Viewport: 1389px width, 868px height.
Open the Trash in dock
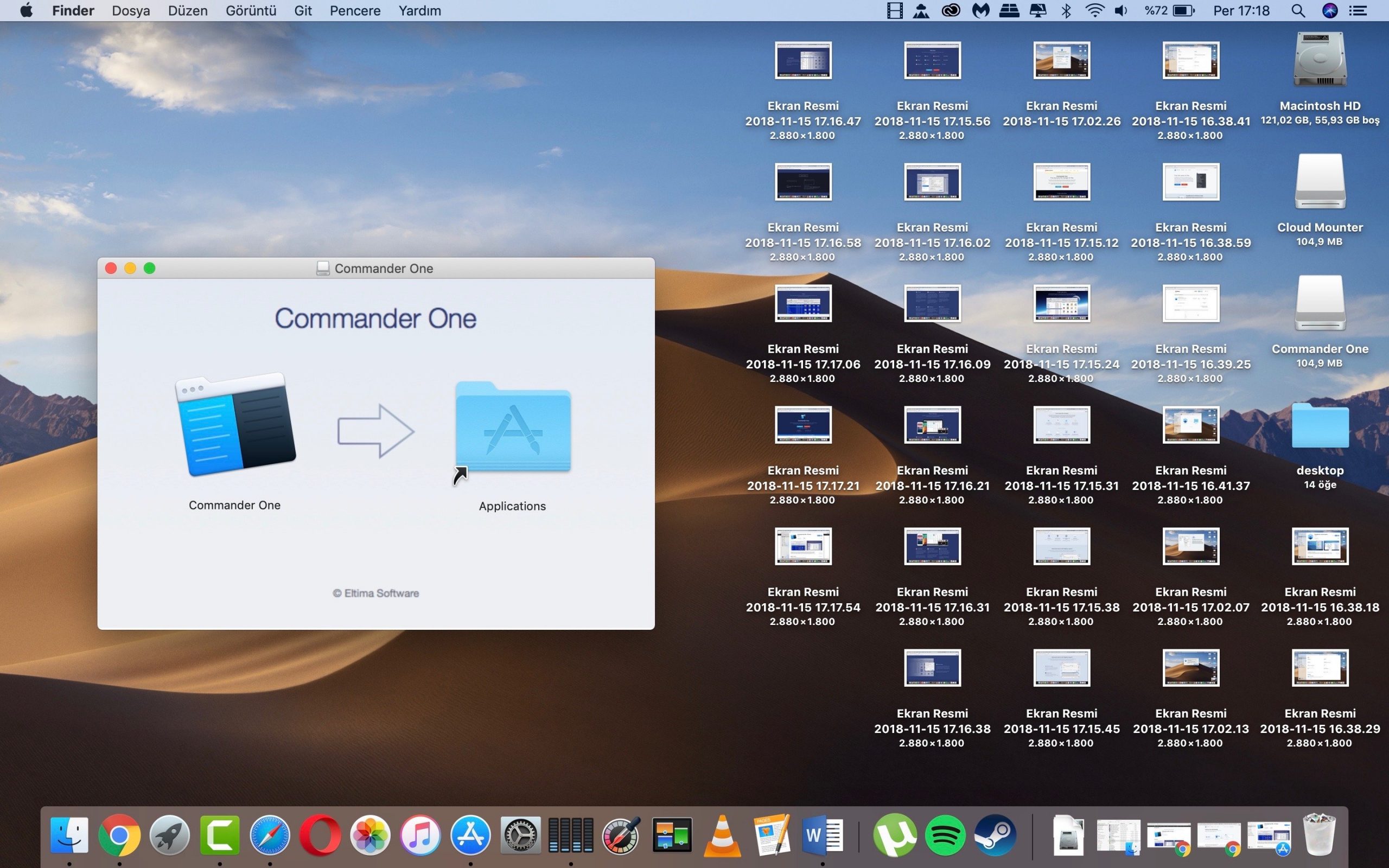pyautogui.click(x=1319, y=835)
